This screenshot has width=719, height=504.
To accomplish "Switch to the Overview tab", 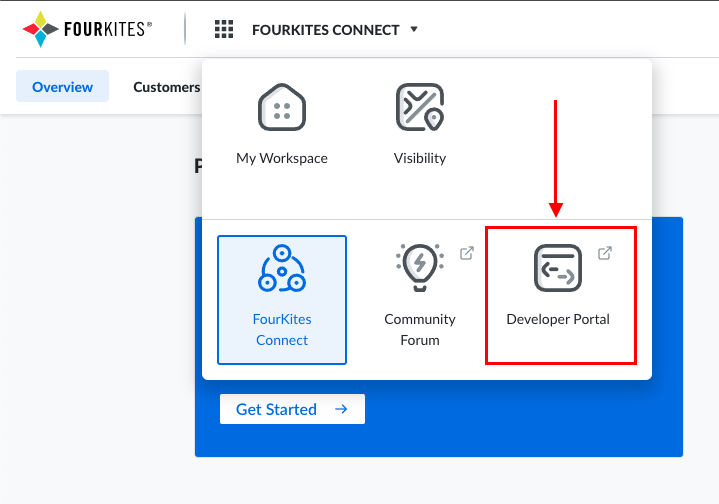I will (x=62, y=87).
